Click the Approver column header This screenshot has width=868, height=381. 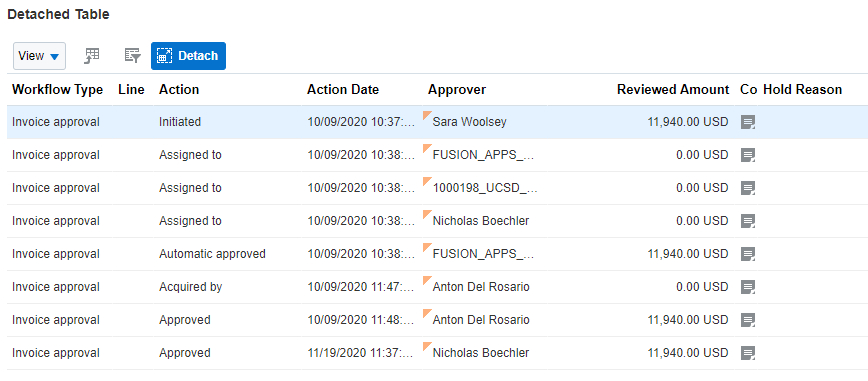click(x=457, y=90)
